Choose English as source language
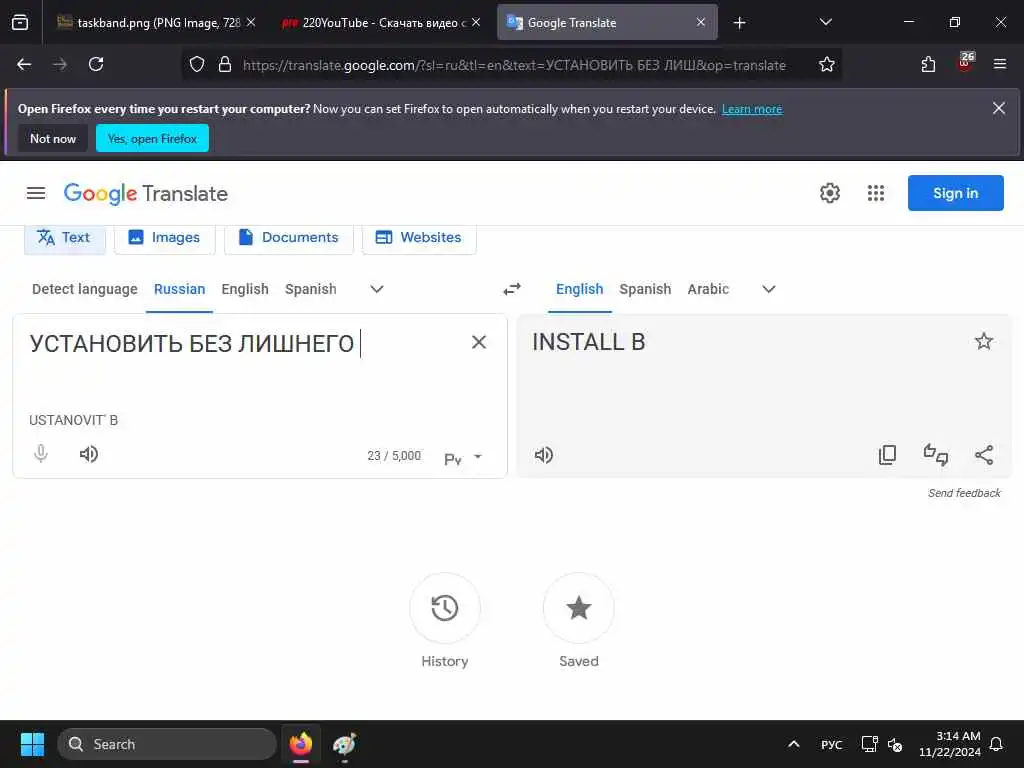The width and height of the screenshot is (1024, 768). [x=245, y=289]
